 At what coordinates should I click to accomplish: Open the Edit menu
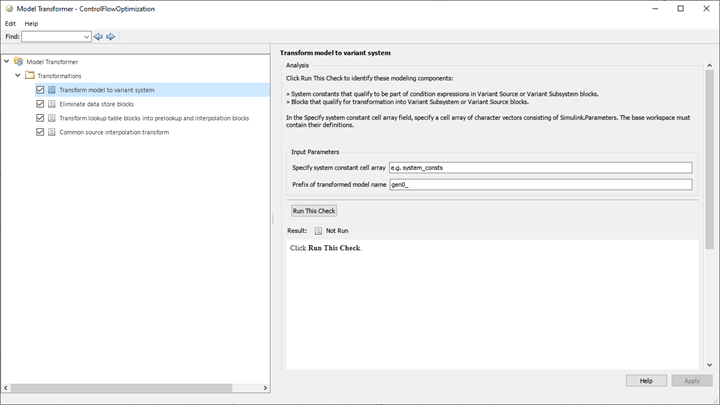click(10, 23)
